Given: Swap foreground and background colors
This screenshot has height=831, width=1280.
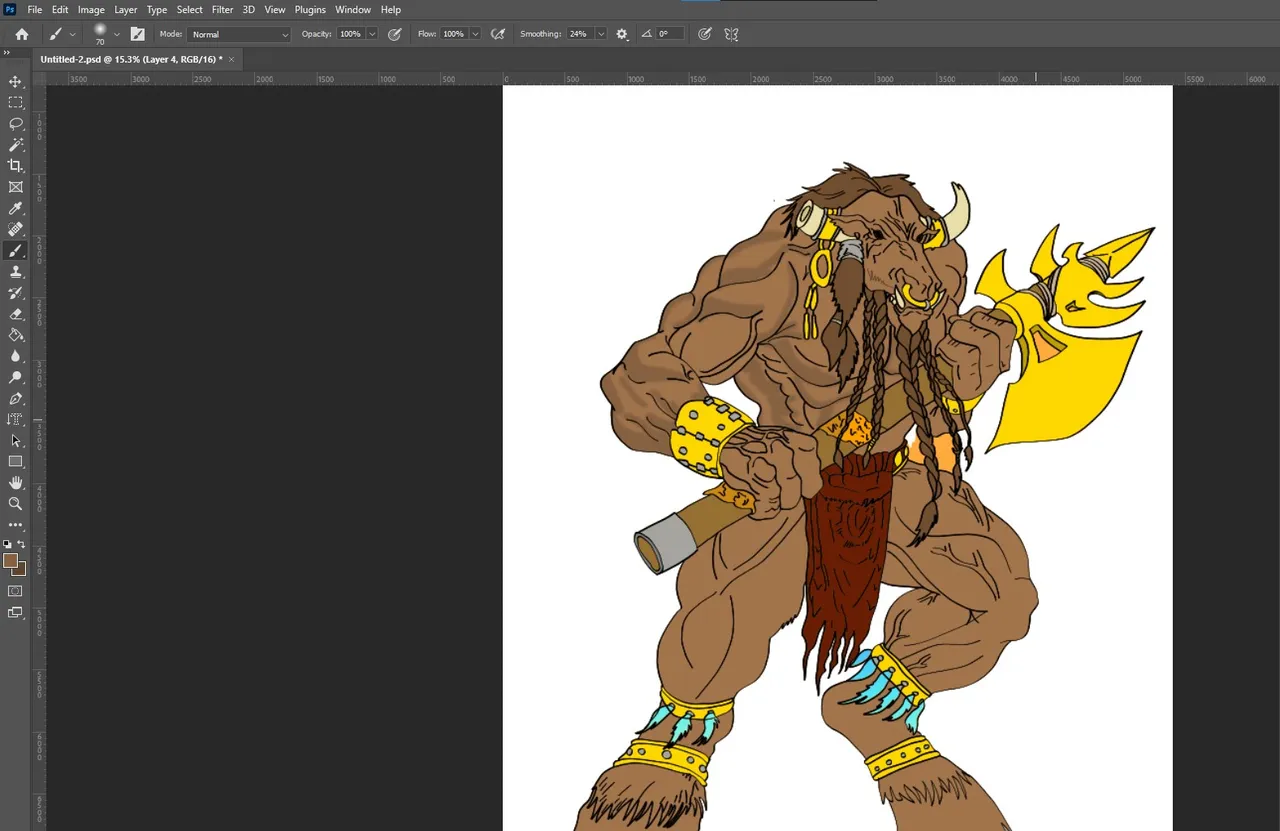Looking at the screenshot, I should (x=22, y=544).
